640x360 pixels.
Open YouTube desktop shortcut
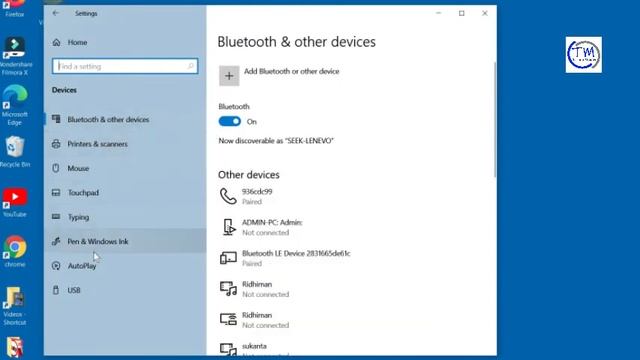15,202
